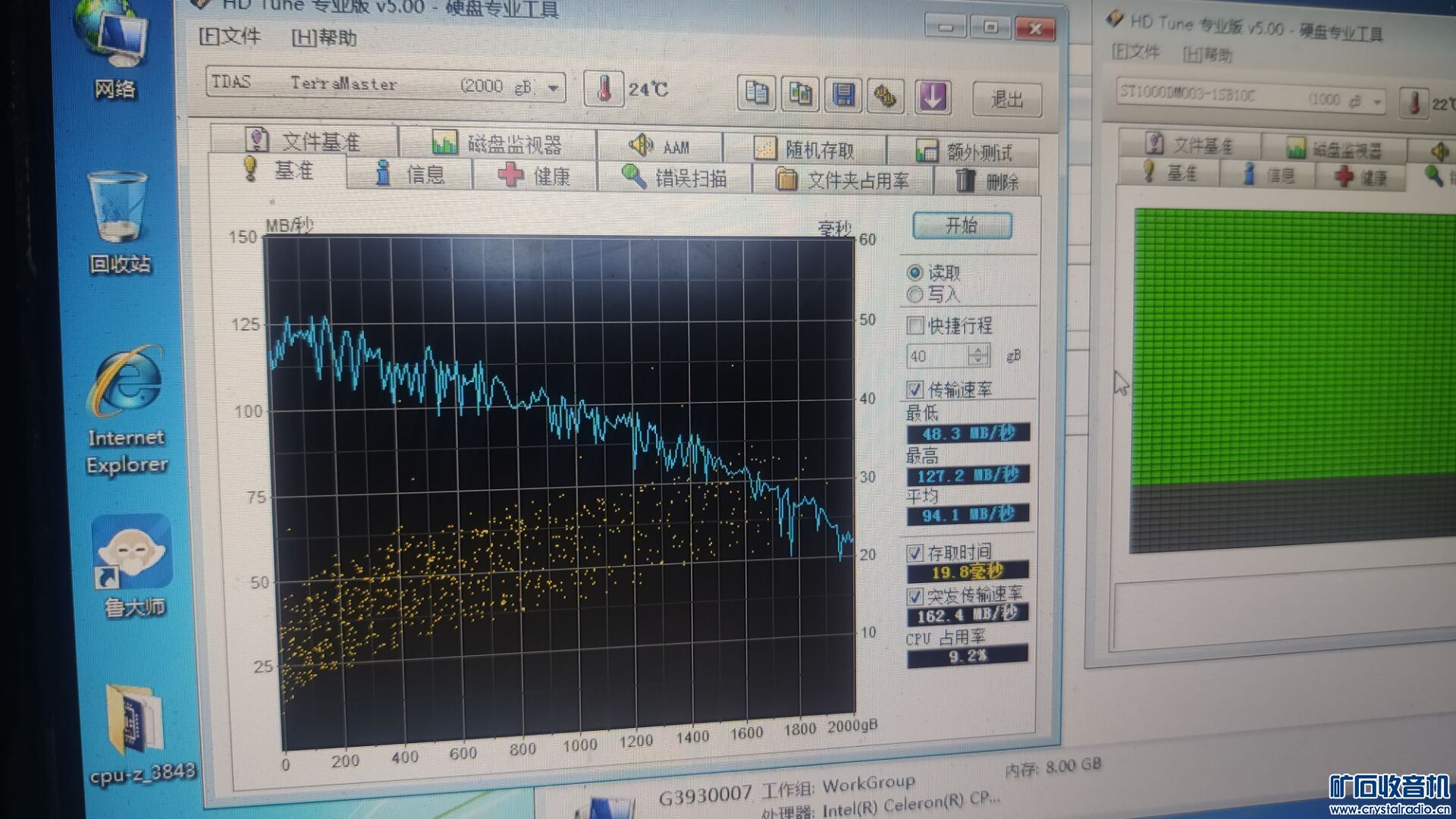Switch to the 随机存取 tab
1456x819 pixels.
pos(805,149)
